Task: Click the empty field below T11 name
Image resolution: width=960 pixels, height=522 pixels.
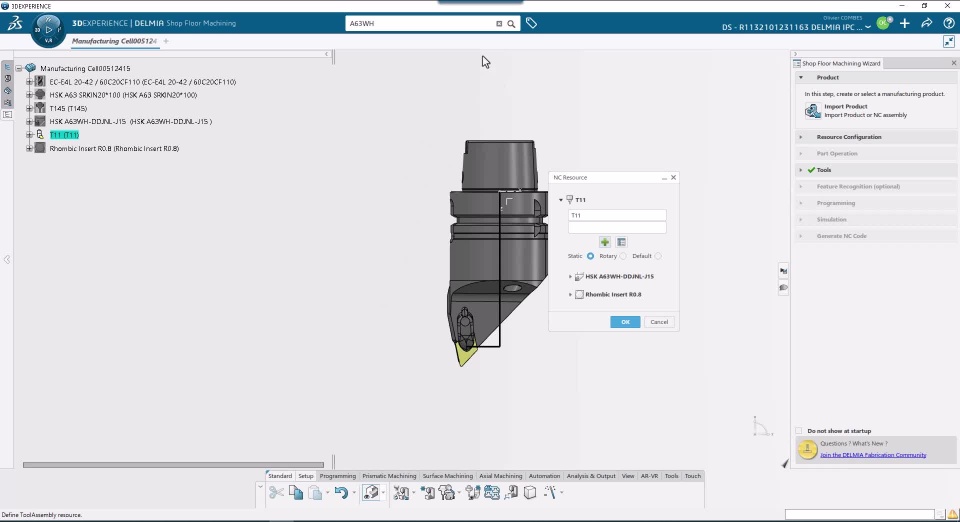Action: click(617, 228)
